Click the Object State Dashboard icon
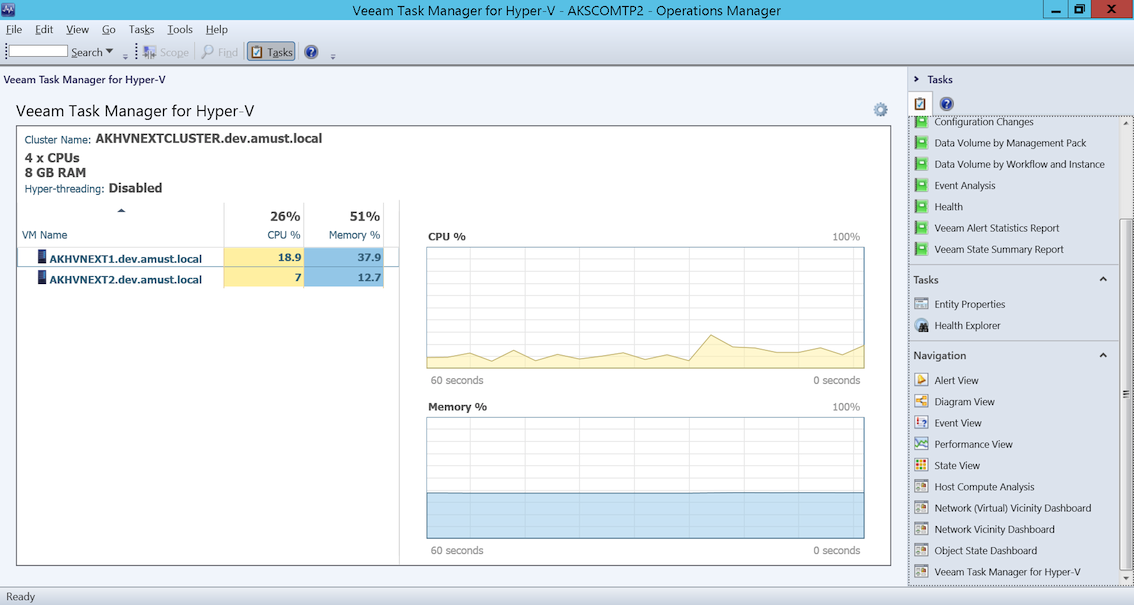The width and height of the screenshot is (1134, 605). tap(921, 551)
